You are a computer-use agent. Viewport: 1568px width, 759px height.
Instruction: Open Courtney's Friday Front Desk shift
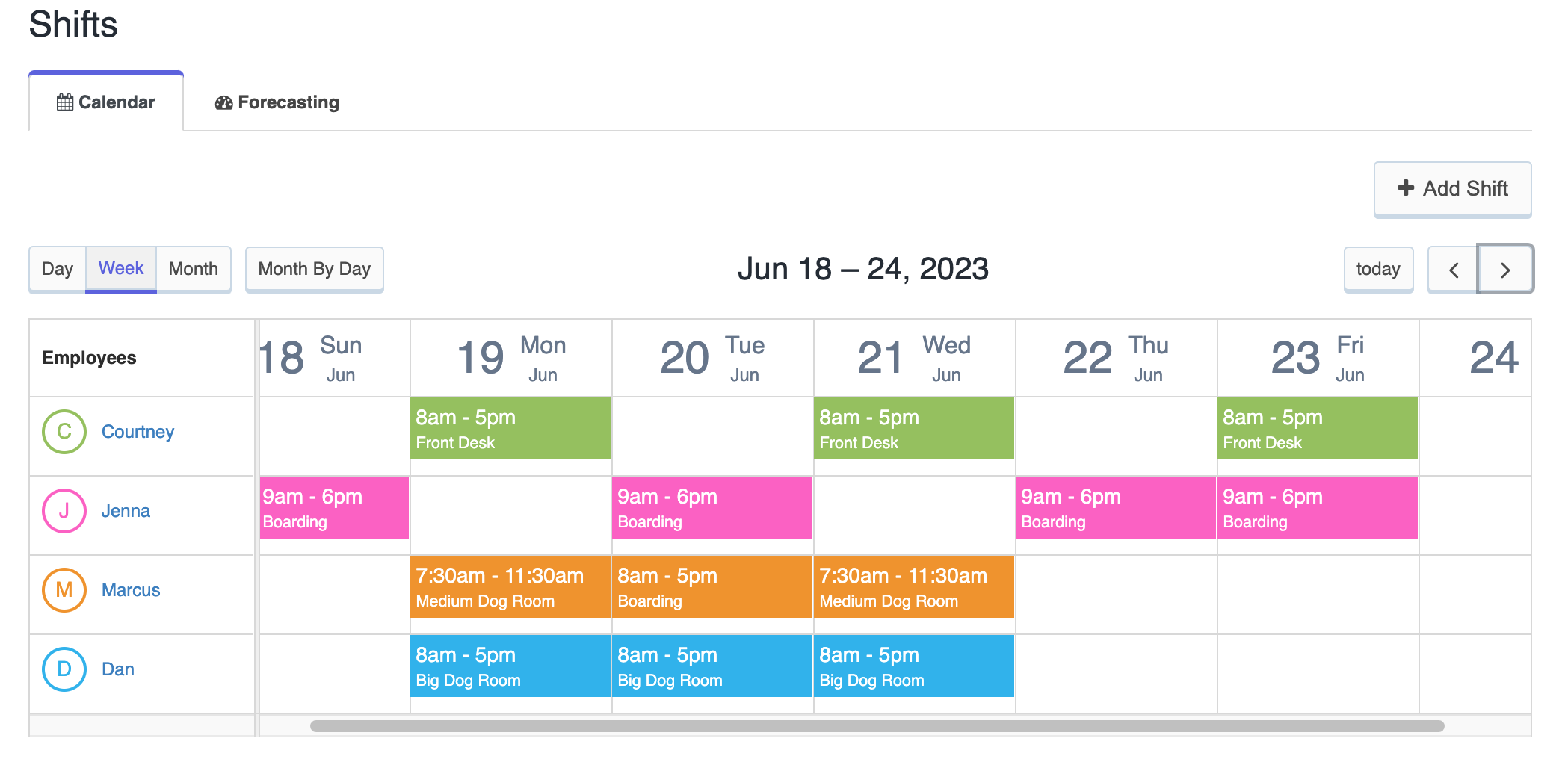[x=1318, y=429]
